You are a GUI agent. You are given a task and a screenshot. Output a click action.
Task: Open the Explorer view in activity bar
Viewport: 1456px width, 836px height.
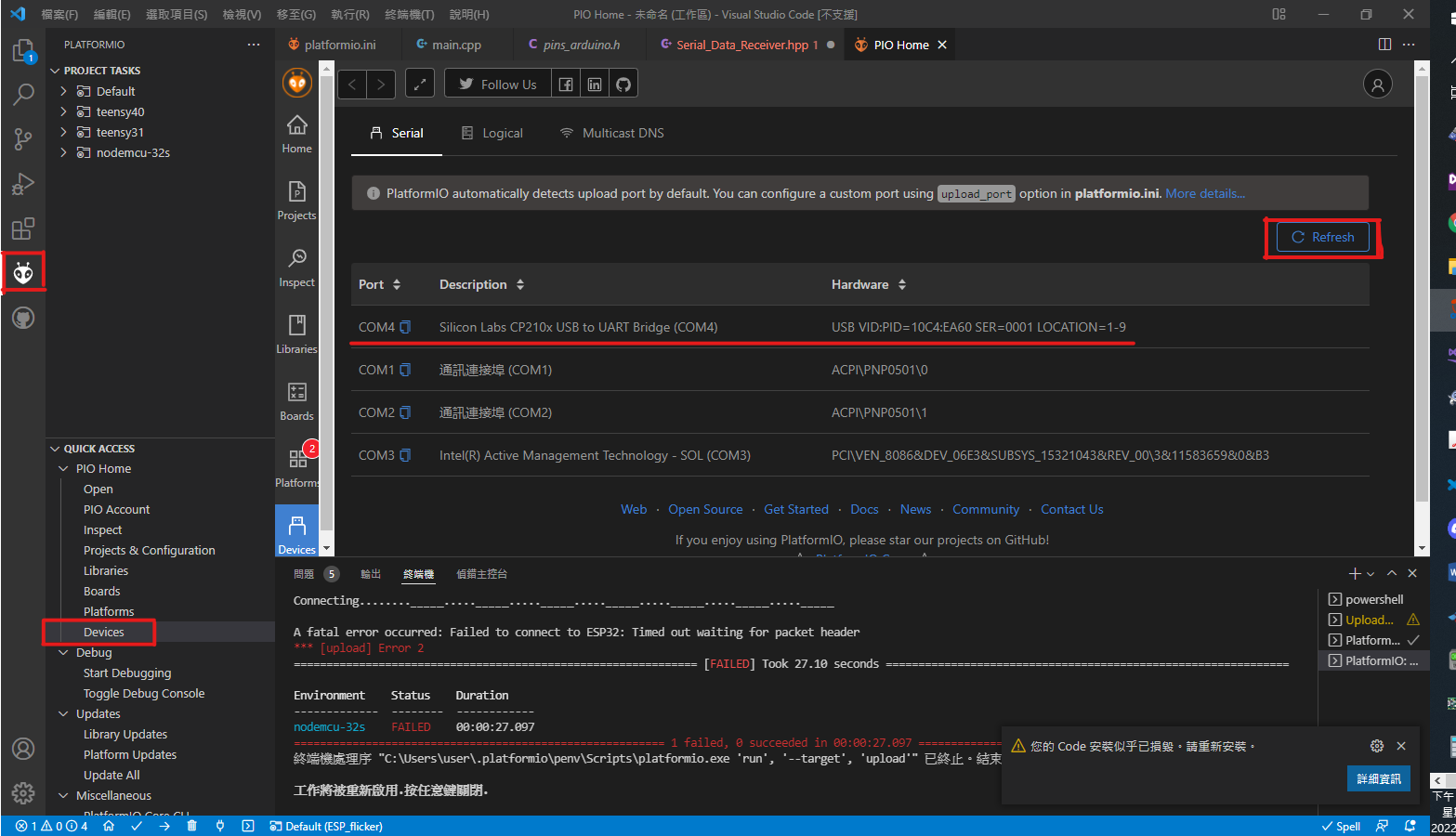[x=23, y=51]
